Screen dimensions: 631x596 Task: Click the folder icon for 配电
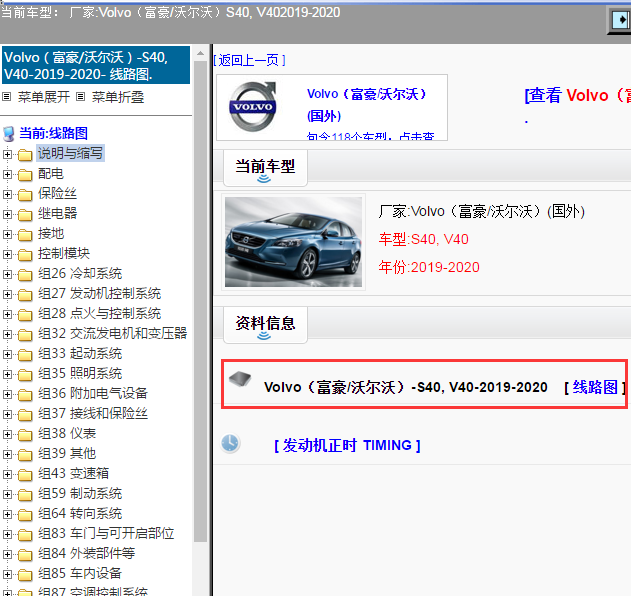pos(25,175)
